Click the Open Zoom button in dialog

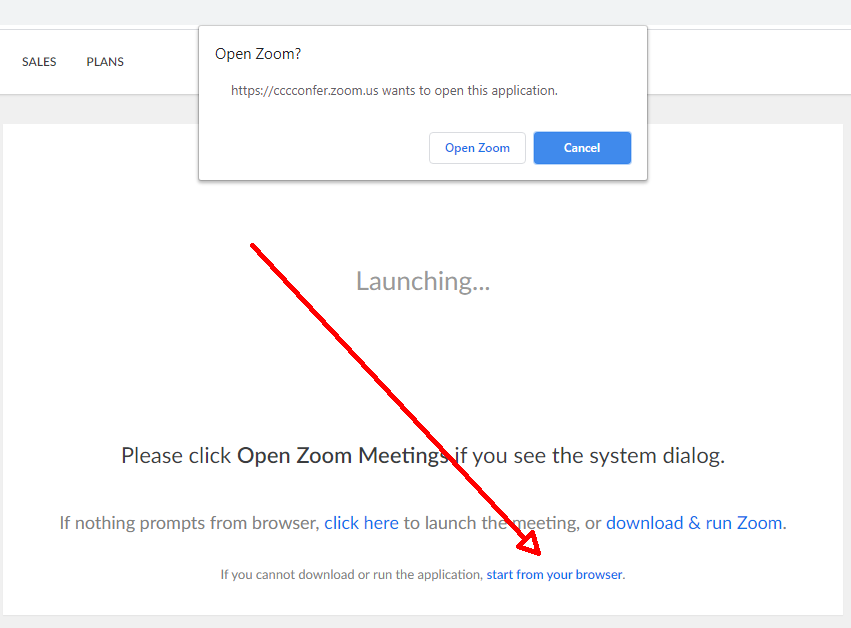point(477,148)
